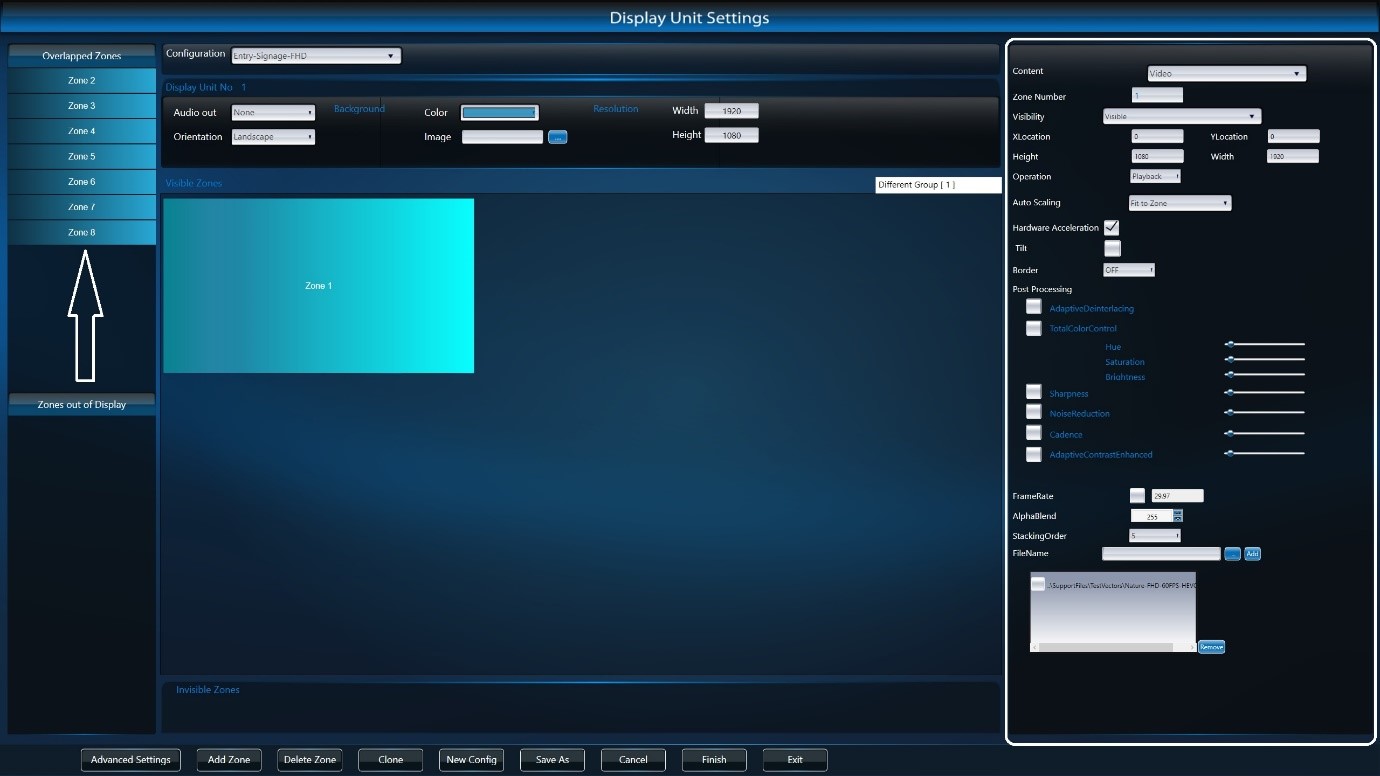Expand the Auto Scaling dropdown
Screen dimensions: 1380x776
(x=1179, y=203)
